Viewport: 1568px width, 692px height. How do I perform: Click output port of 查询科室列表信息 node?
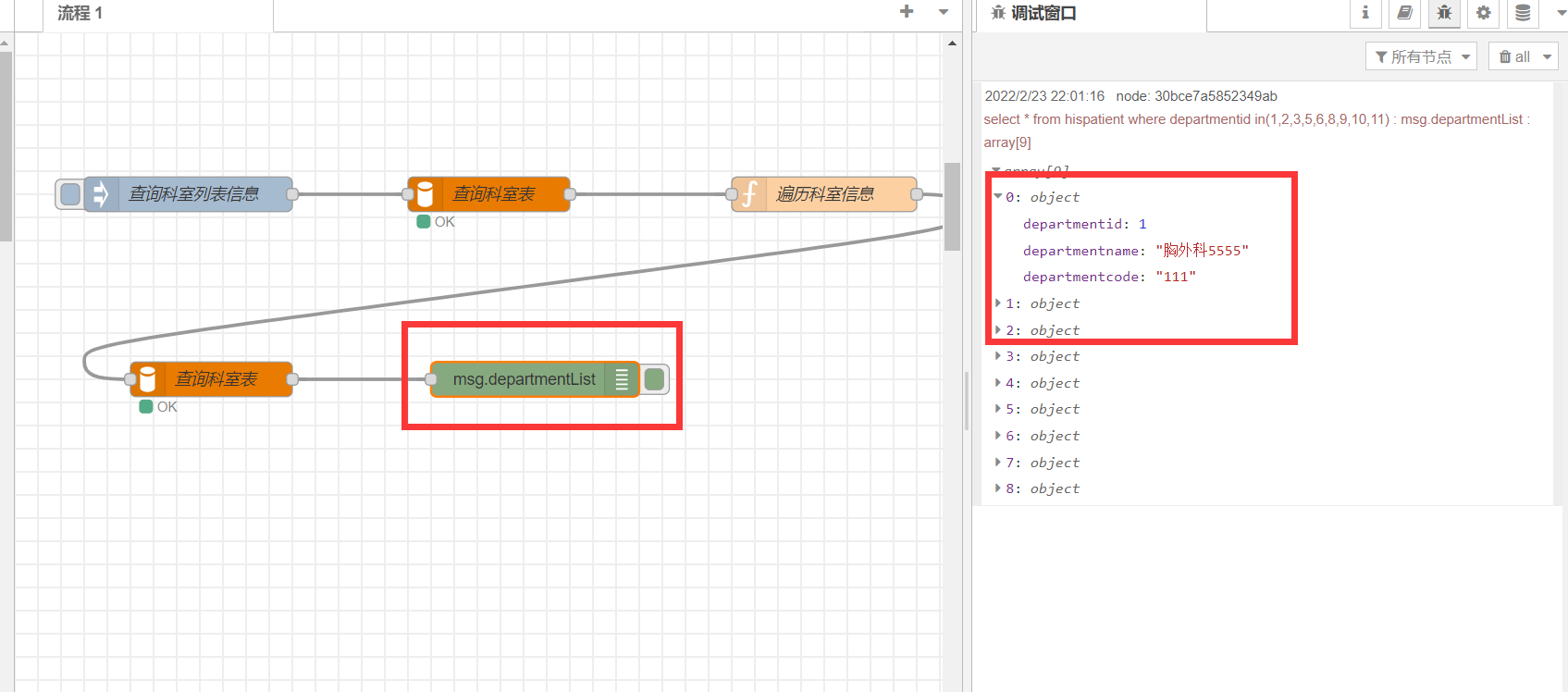pos(292,194)
